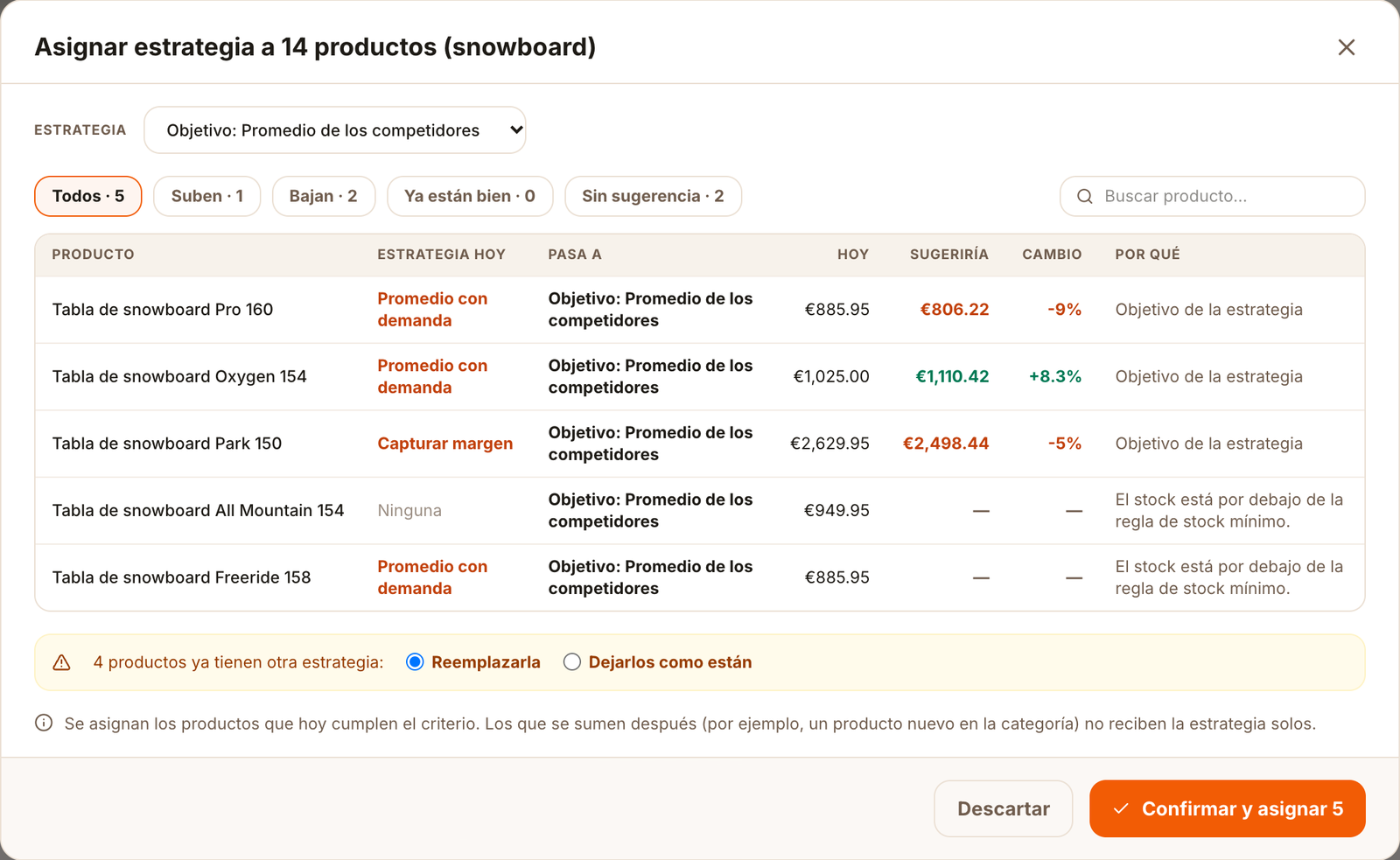Click the stock mínimo reason in Freeride row
This screenshot has height=860, width=1400.
pos(1228,577)
